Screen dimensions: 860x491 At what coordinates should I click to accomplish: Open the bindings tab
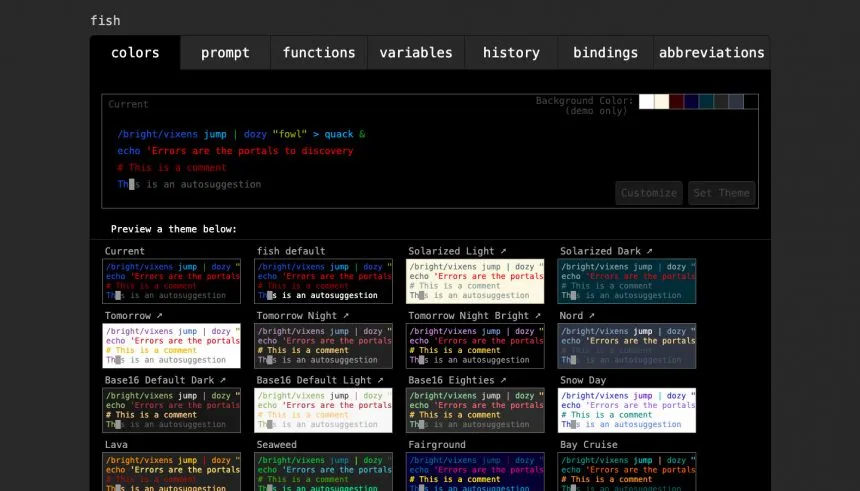606,53
